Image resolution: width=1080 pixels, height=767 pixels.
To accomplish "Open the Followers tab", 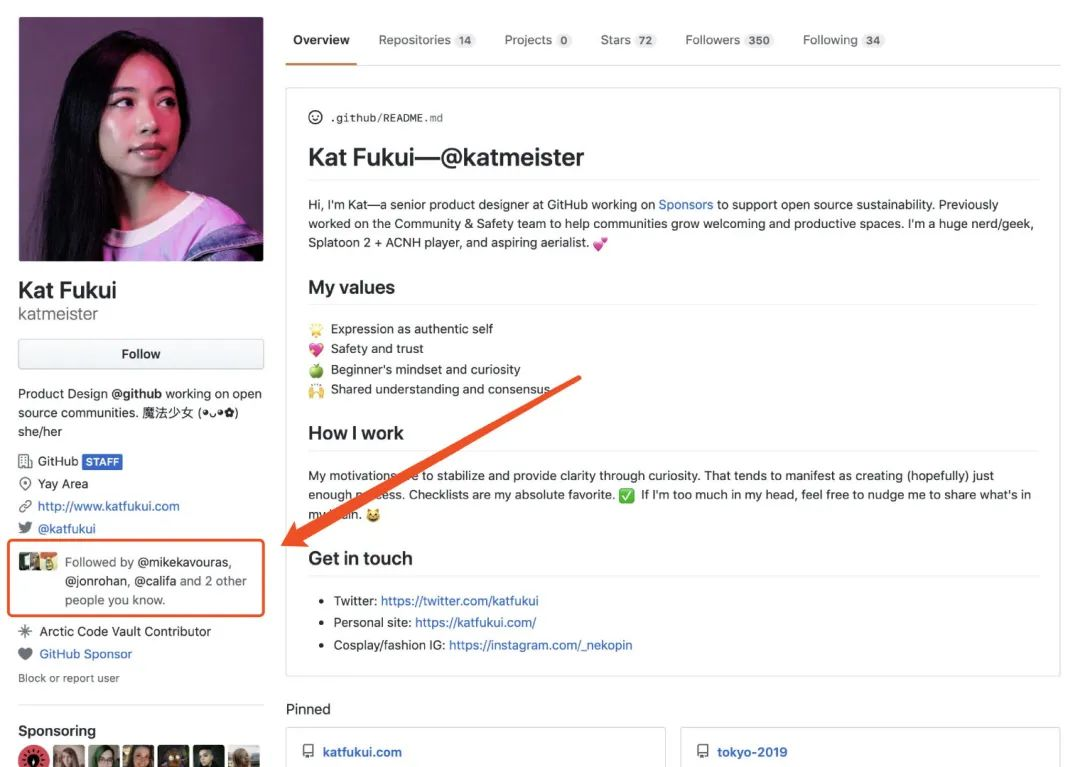I will coord(727,40).
